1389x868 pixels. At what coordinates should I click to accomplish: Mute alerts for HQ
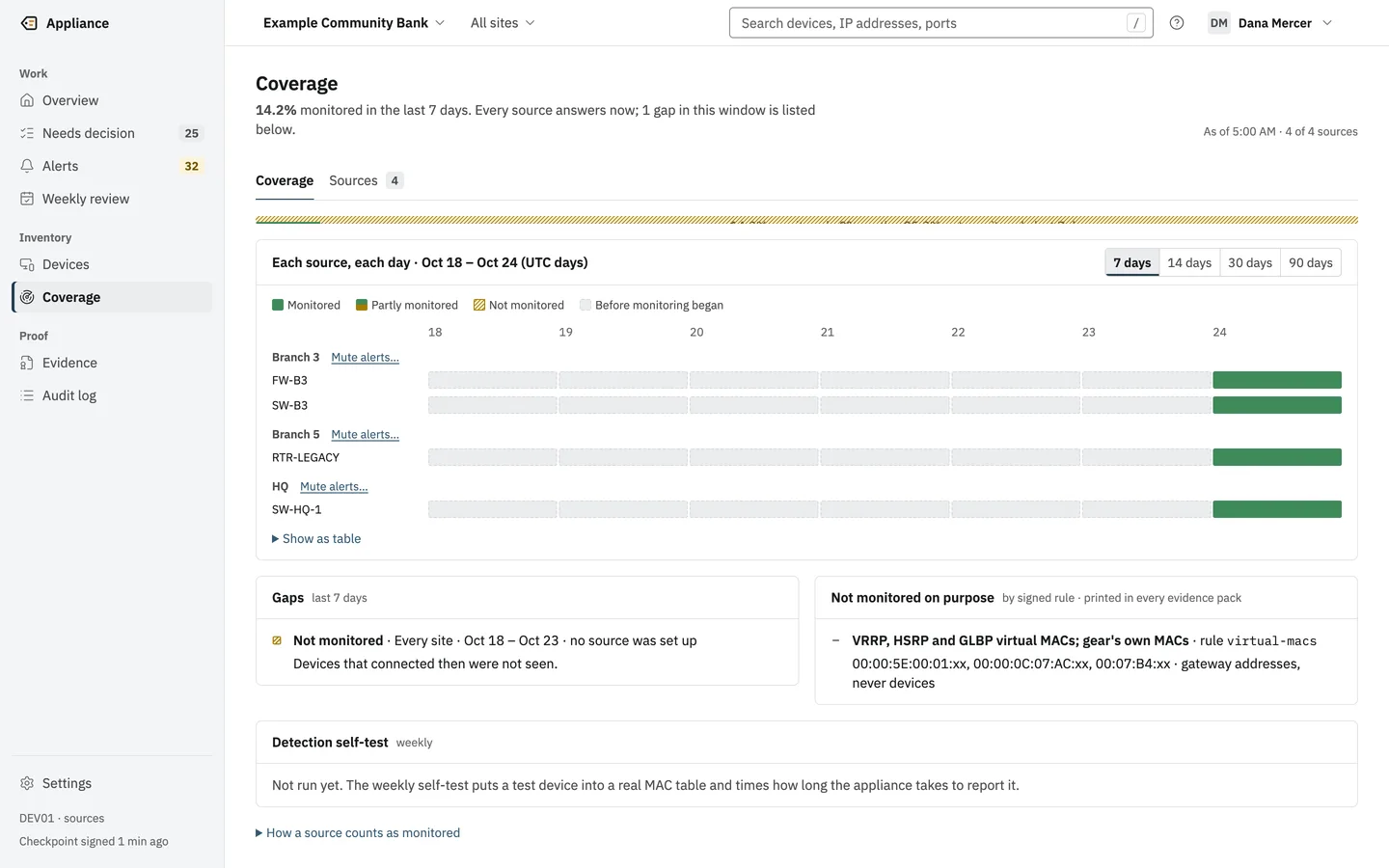pos(334,487)
